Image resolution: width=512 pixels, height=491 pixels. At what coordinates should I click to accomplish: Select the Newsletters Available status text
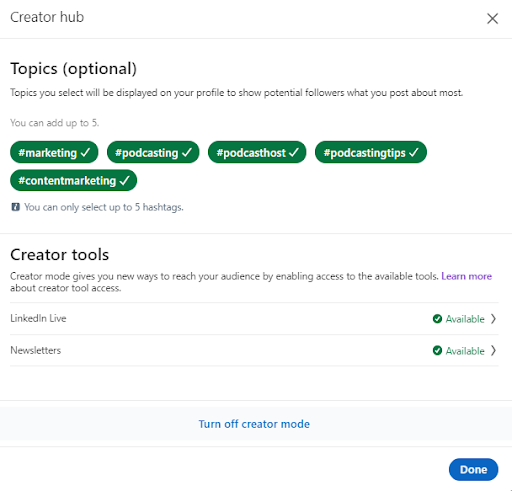465,351
